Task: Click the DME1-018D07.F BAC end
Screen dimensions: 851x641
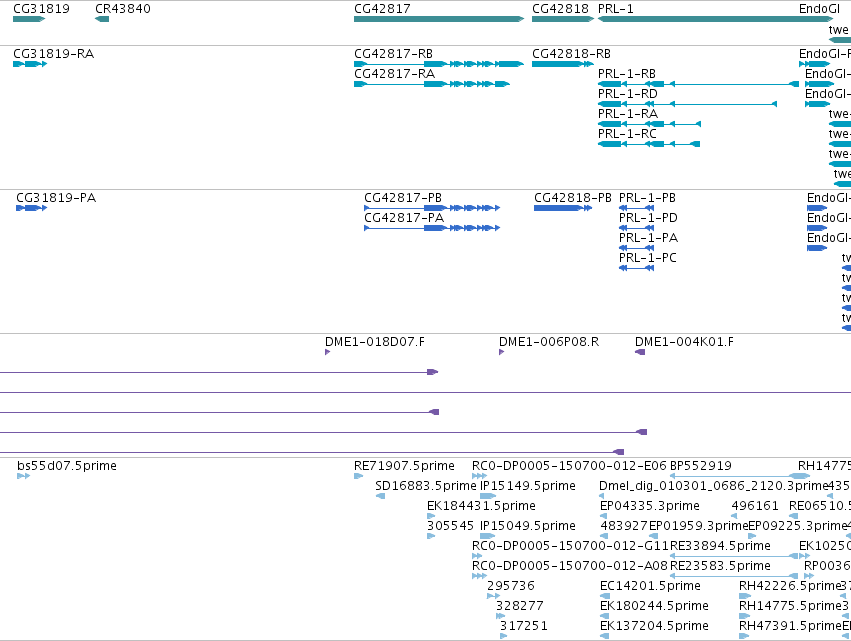Action: coord(327,352)
